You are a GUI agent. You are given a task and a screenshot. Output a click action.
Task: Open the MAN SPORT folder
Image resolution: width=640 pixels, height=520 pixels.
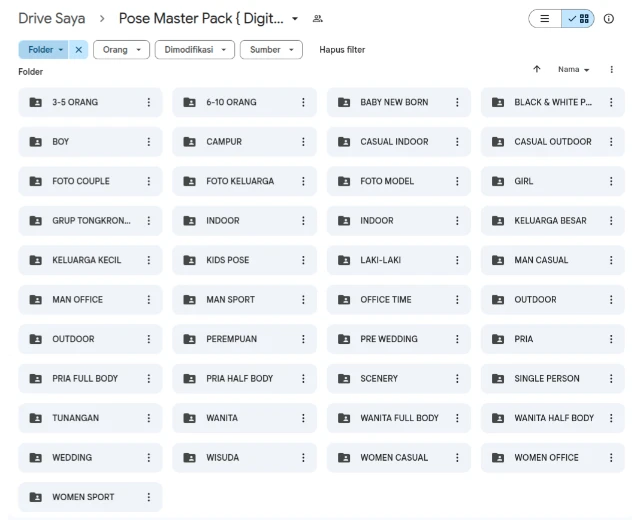(x=244, y=300)
